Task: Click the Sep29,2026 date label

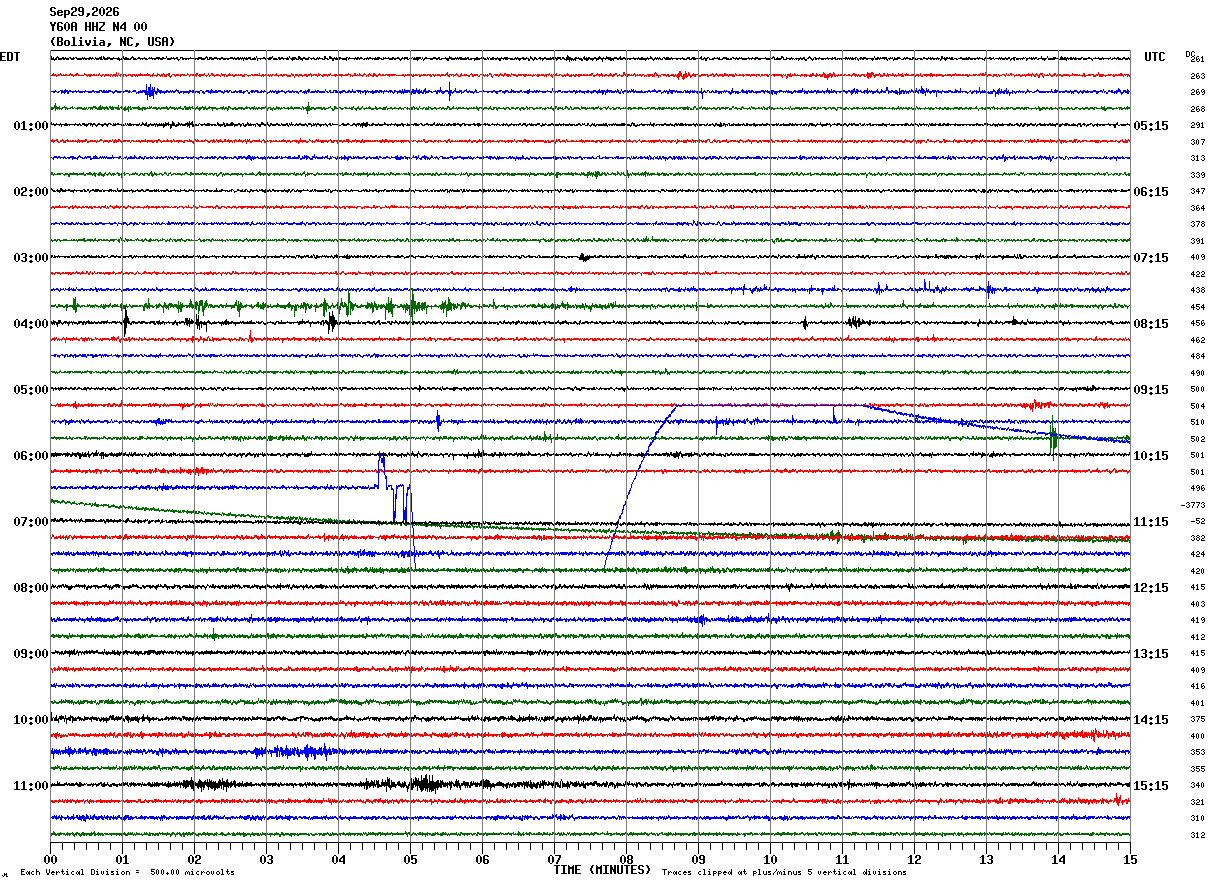Action: click(x=84, y=12)
